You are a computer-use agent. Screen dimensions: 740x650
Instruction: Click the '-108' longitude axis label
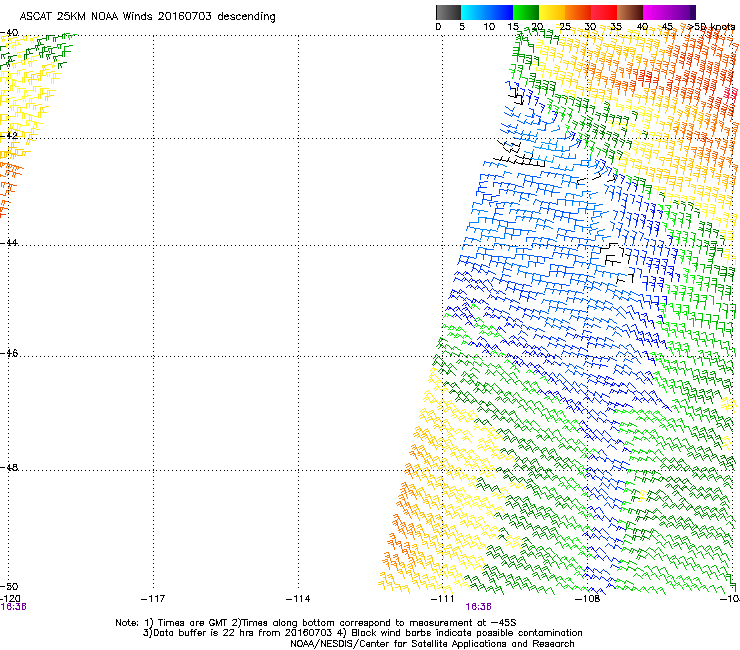point(588,599)
